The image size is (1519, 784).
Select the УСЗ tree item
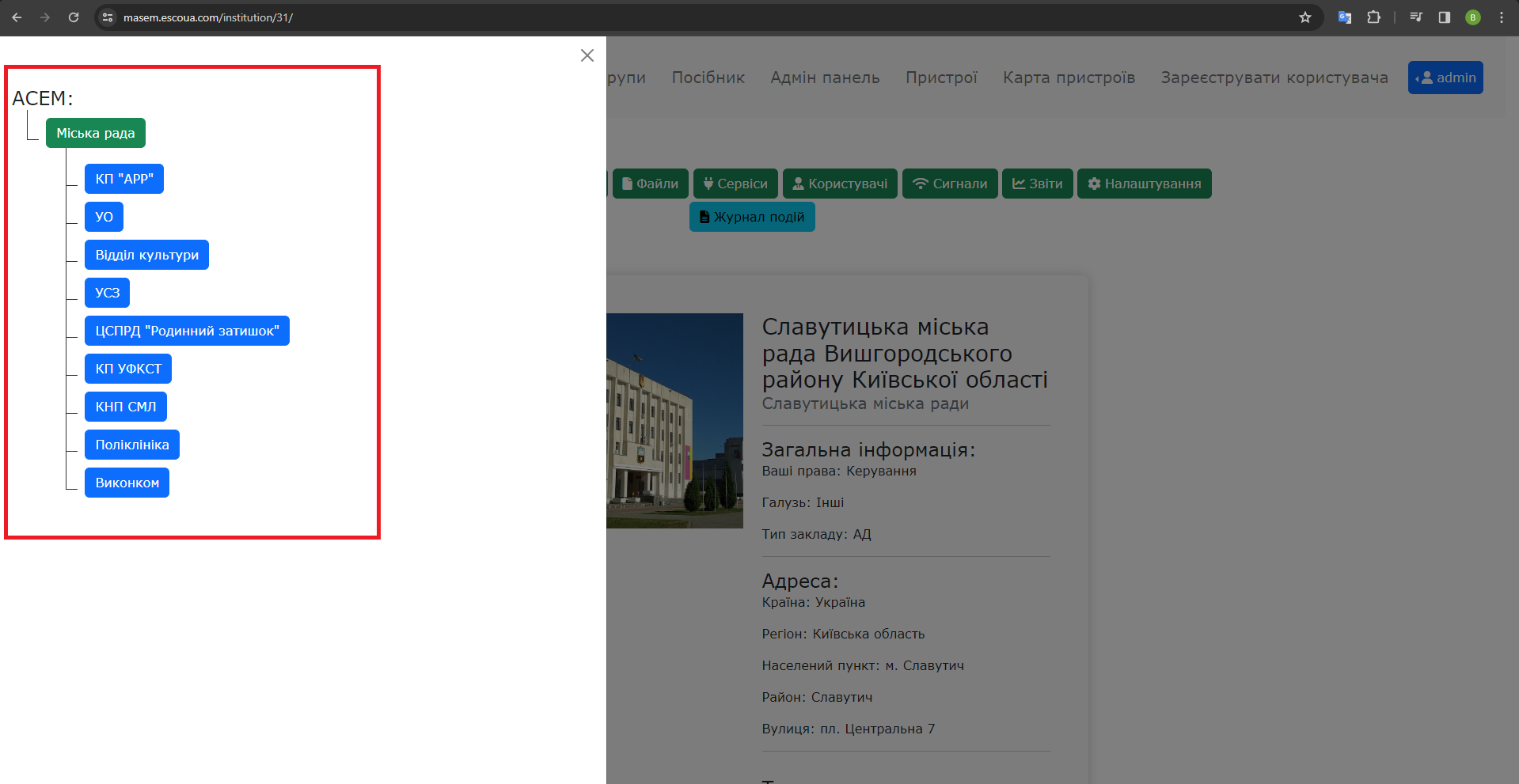pyautogui.click(x=107, y=293)
